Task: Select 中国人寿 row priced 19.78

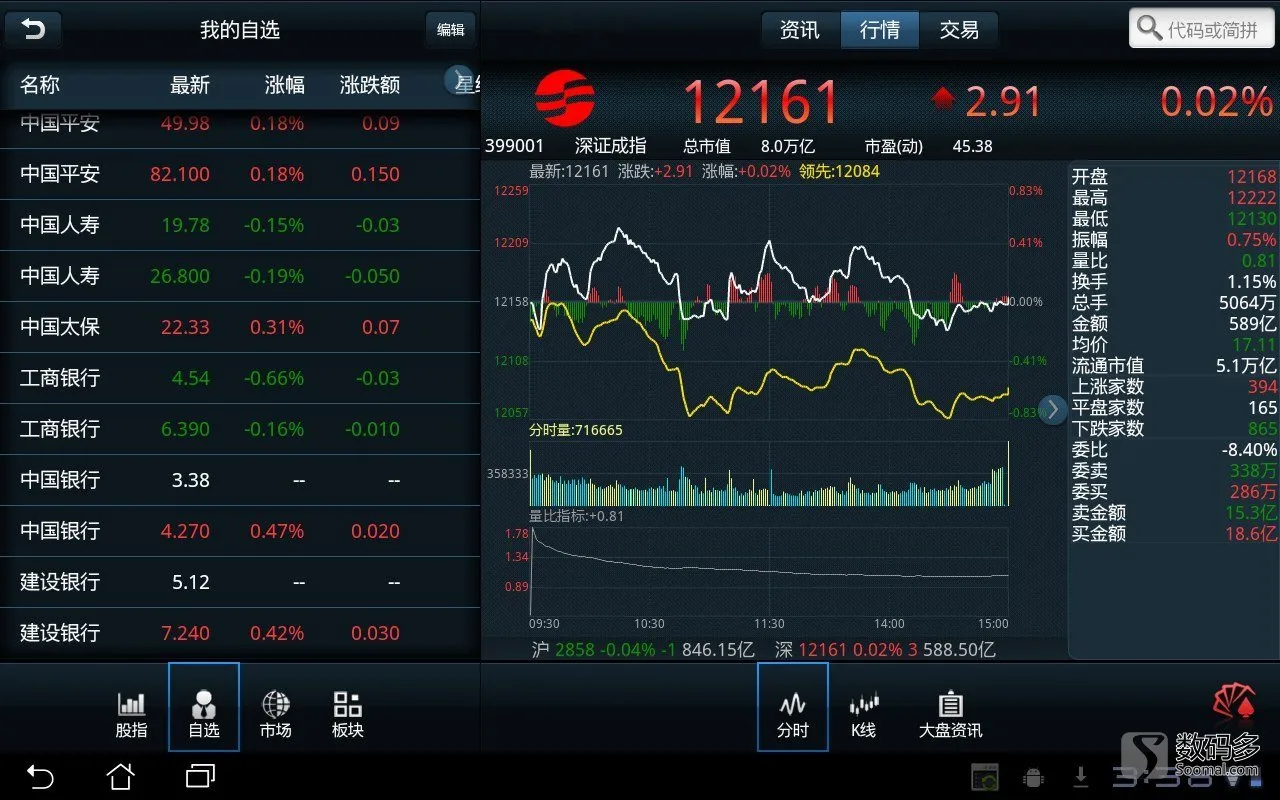Action: coord(240,225)
